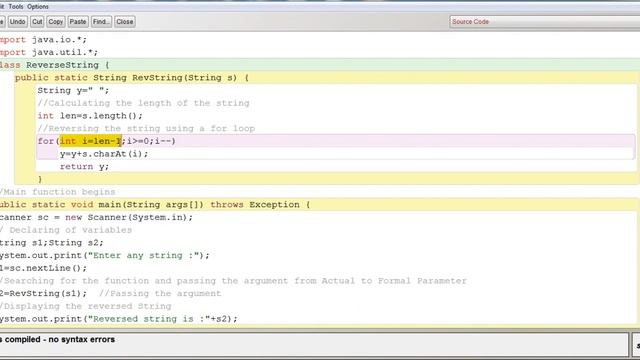Click the Cut button
The width and height of the screenshot is (640, 360).
pyautogui.click(x=37, y=22)
